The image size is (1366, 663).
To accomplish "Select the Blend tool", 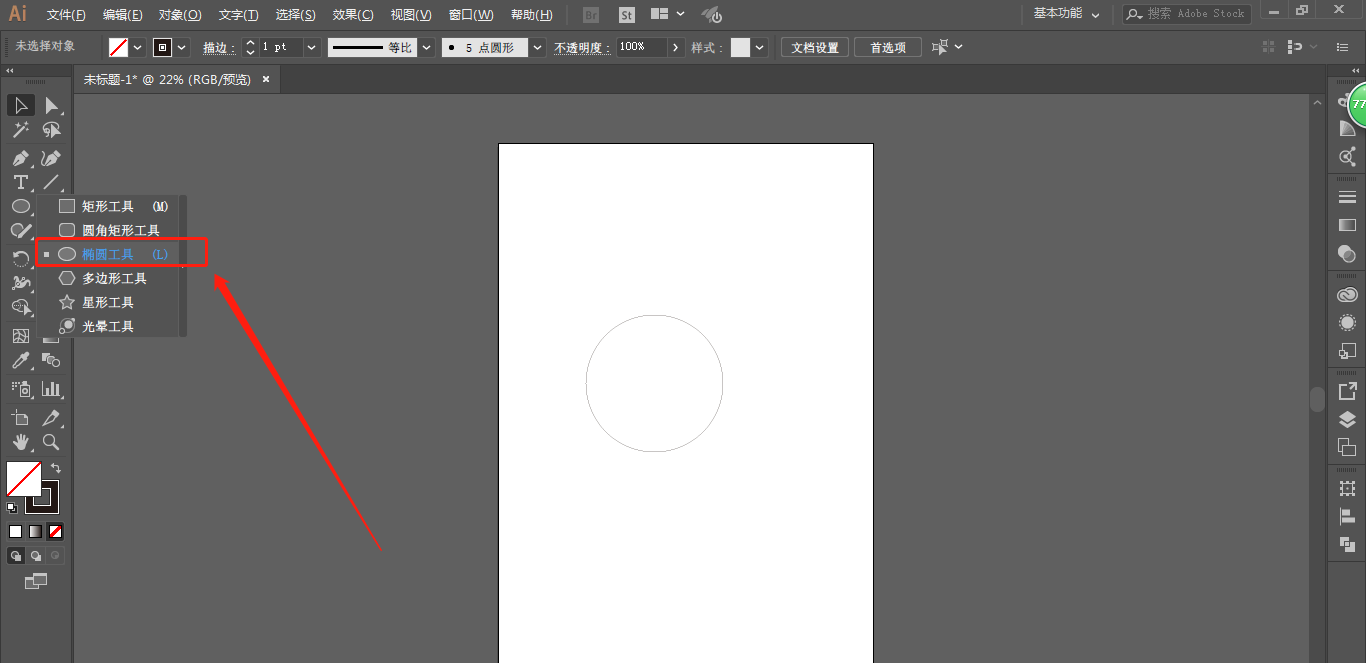I will 52,361.
